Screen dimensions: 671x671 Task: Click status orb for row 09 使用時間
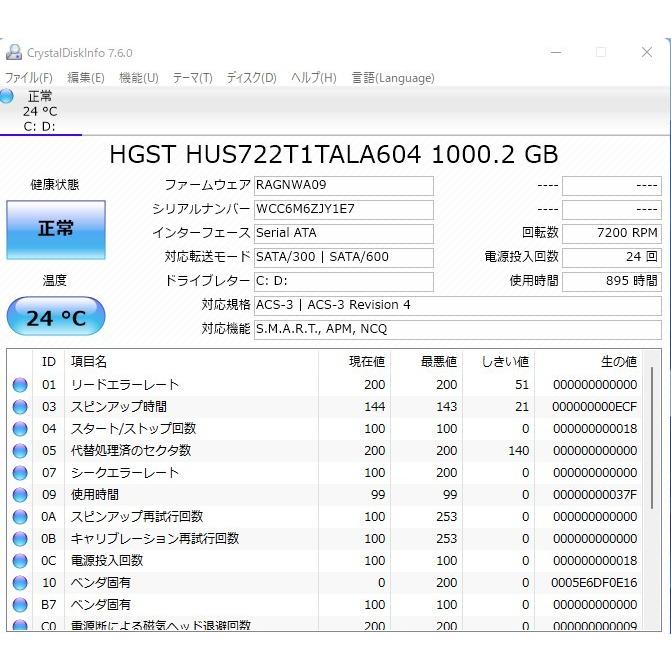pyautogui.click(x=20, y=495)
